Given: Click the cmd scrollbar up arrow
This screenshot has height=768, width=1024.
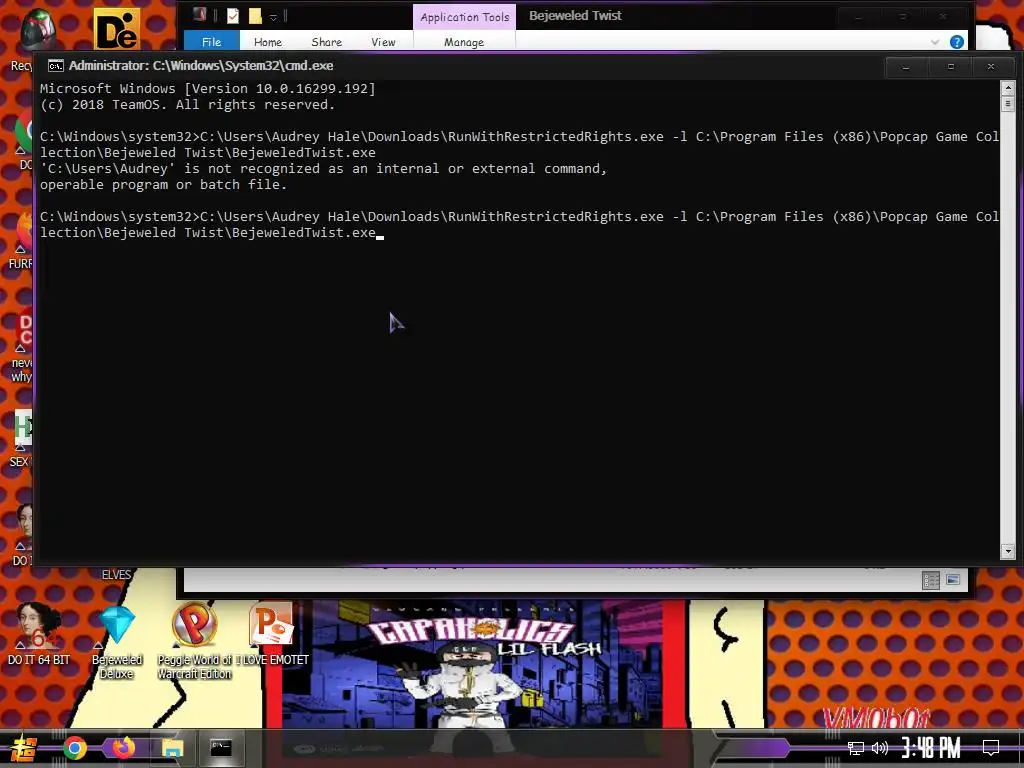Looking at the screenshot, I should click(x=1008, y=88).
